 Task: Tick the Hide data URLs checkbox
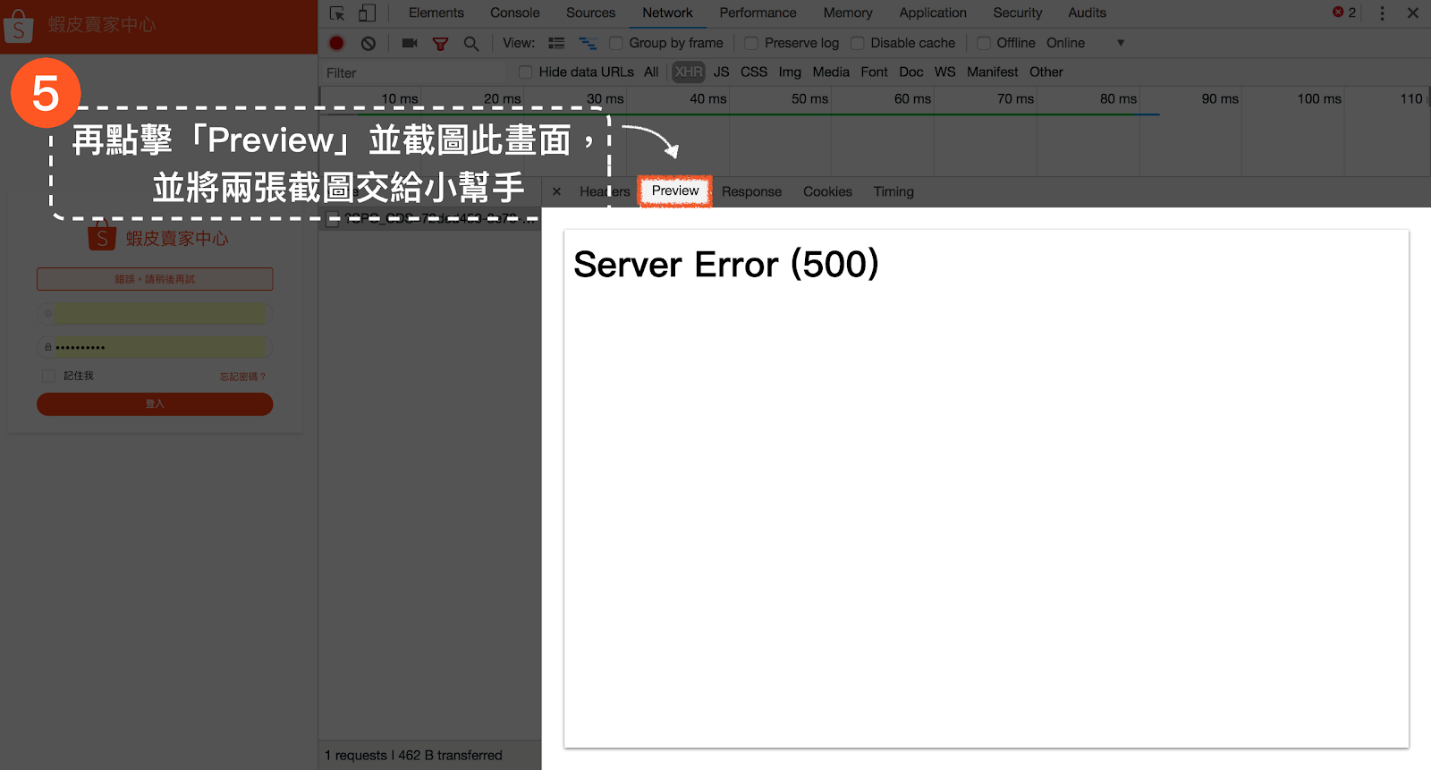pyautogui.click(x=525, y=72)
